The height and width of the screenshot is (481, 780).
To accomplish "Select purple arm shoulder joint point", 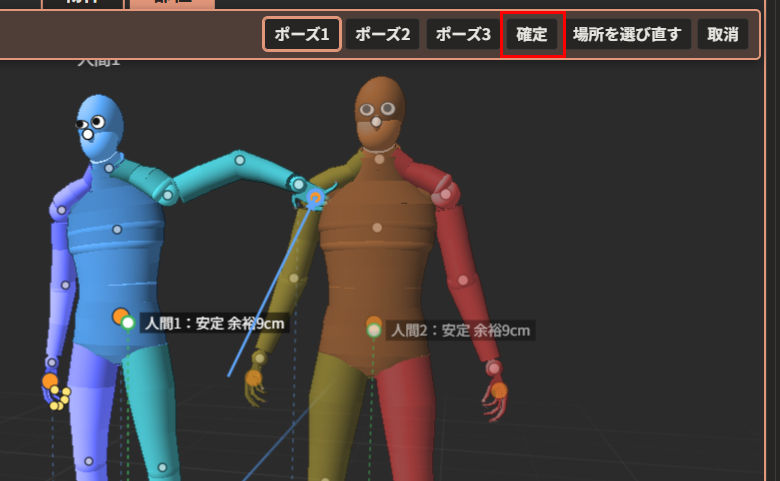I will coord(62,210).
